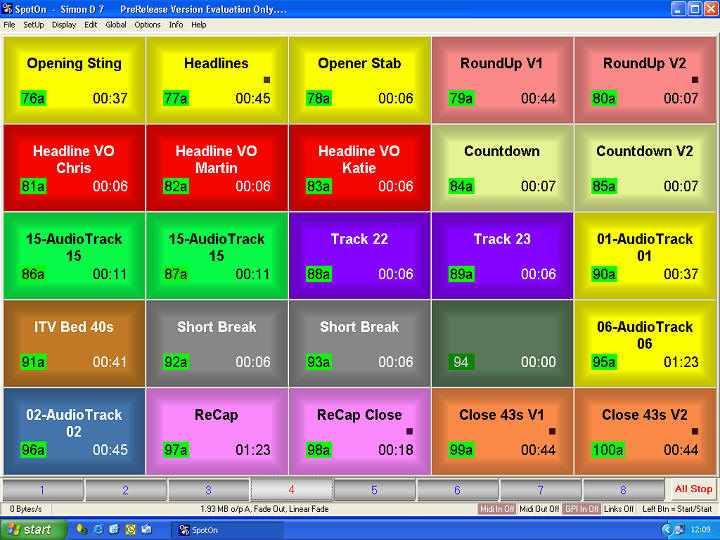Open the File menu
Image resolution: width=720 pixels, height=540 pixels.
(9, 24)
